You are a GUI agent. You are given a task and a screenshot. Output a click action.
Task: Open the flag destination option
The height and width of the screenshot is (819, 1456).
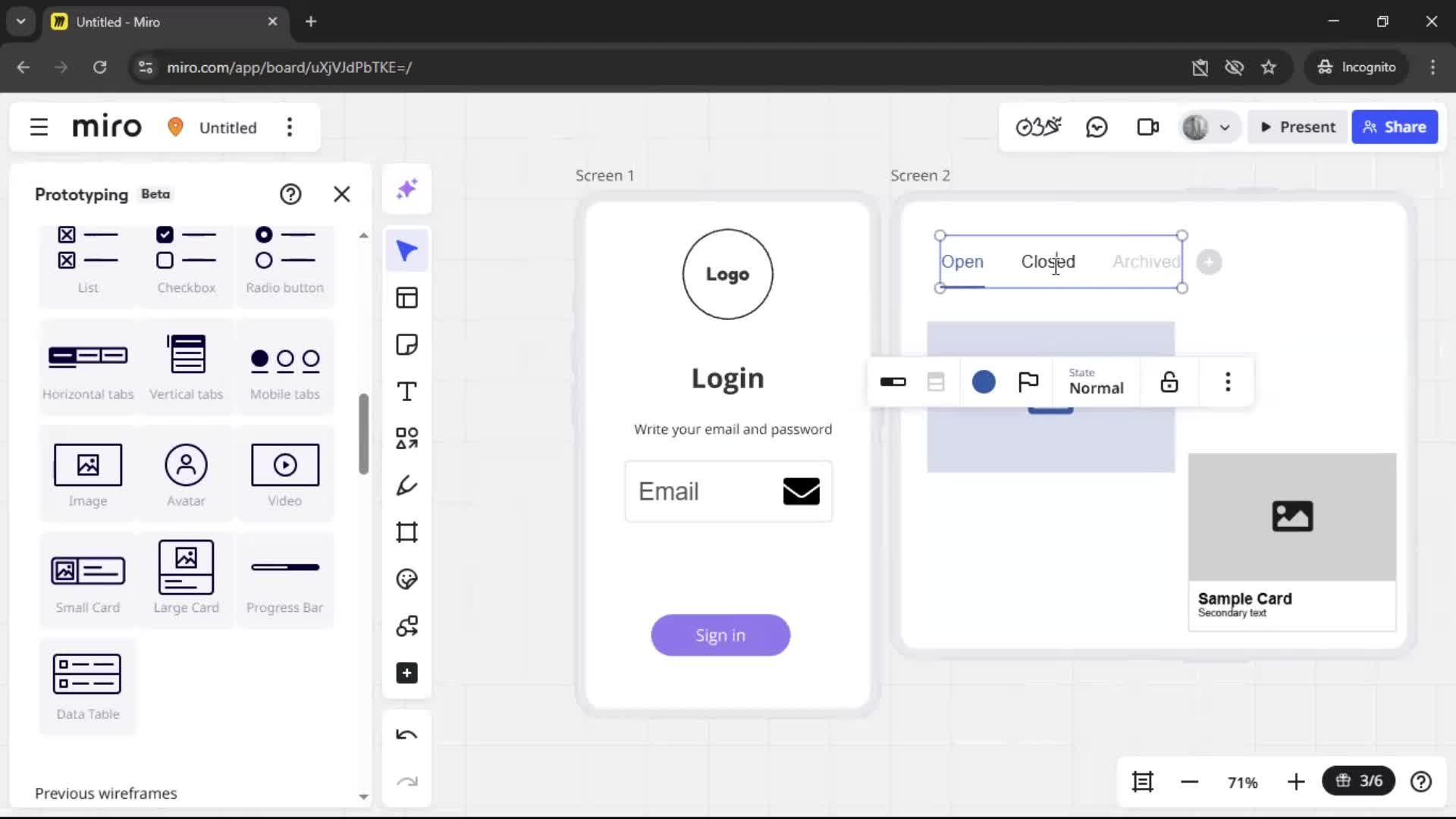1028,382
